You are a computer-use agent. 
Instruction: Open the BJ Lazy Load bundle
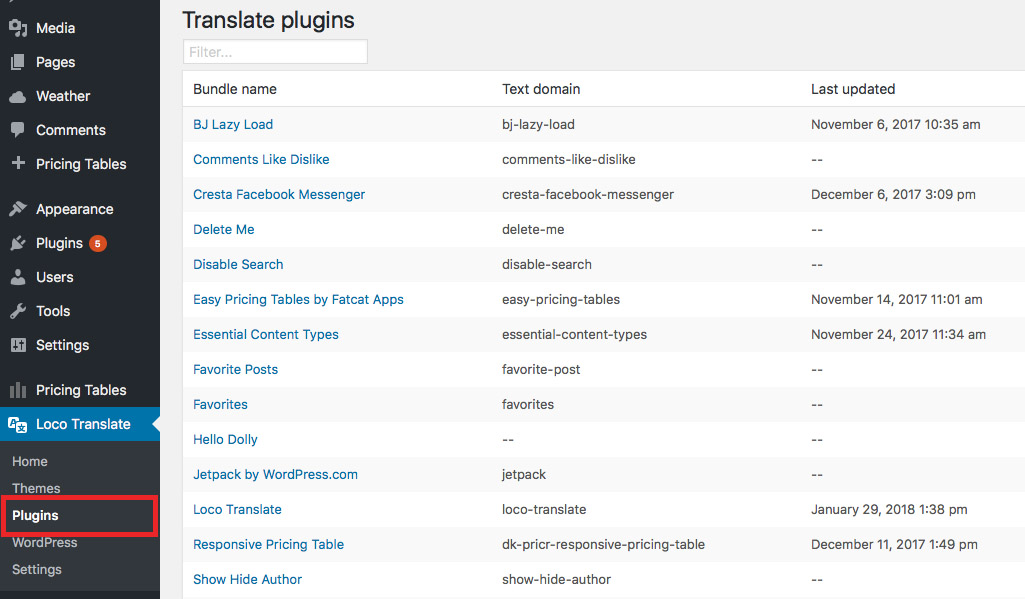(233, 124)
